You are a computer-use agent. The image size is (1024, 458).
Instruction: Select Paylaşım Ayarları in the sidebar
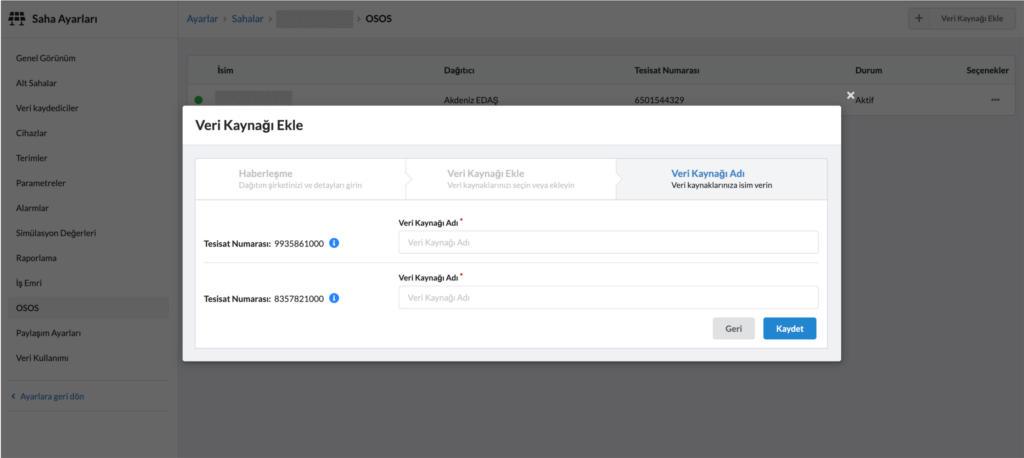(48, 333)
